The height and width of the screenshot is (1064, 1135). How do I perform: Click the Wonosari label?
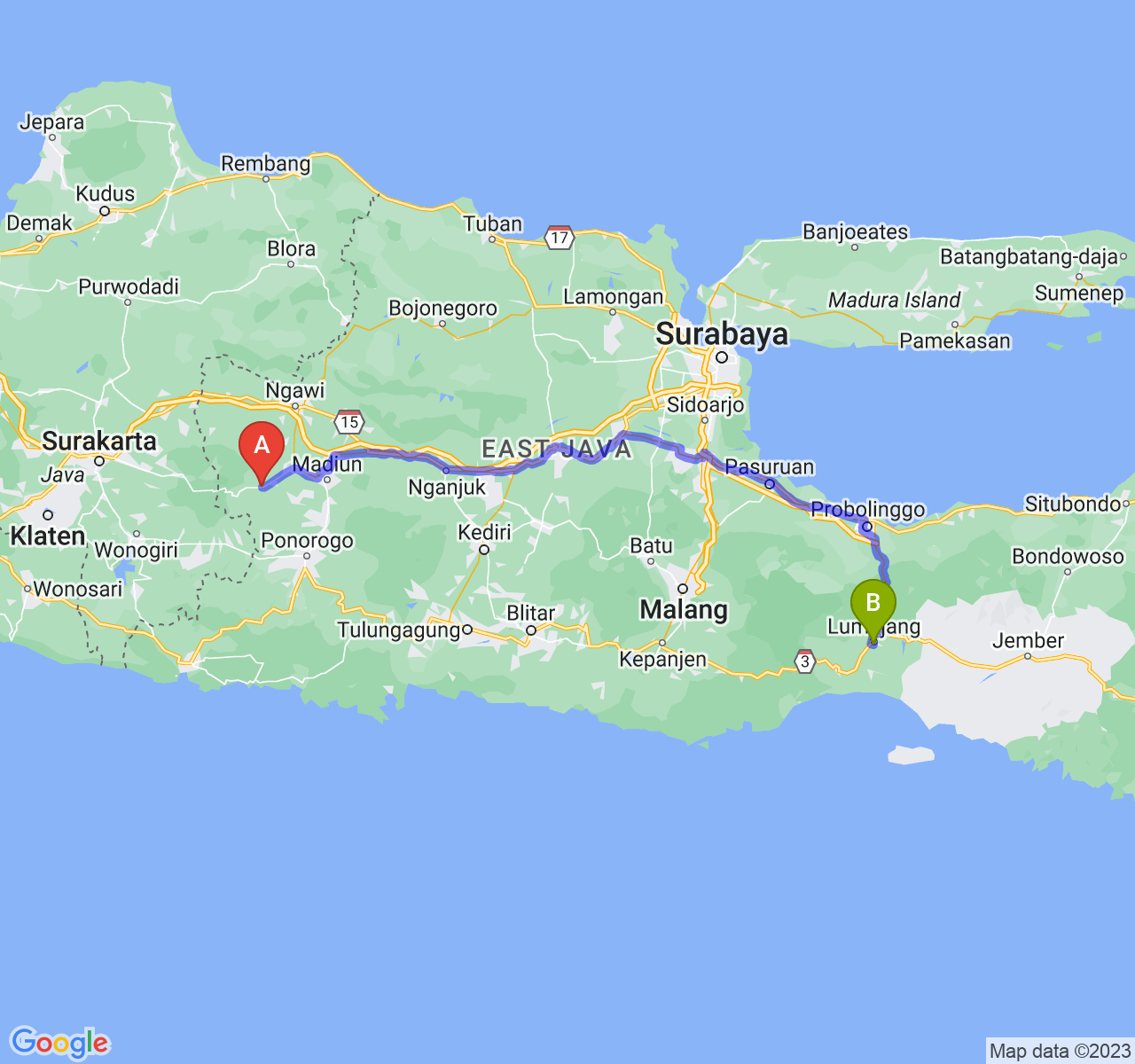point(78,588)
